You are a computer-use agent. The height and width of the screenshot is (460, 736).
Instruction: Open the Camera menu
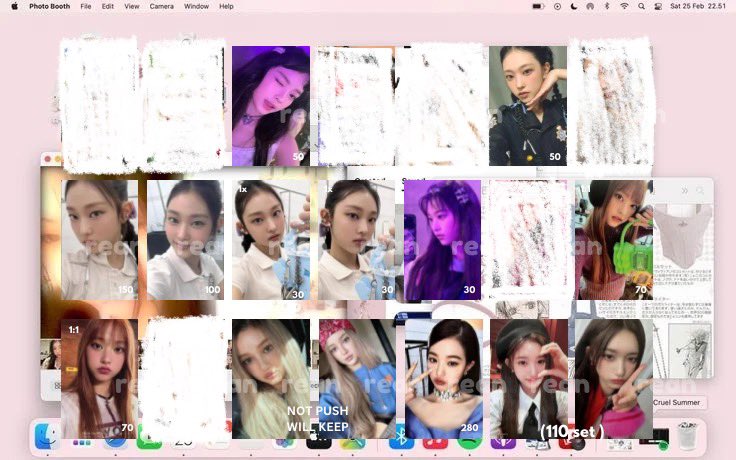coord(161,6)
